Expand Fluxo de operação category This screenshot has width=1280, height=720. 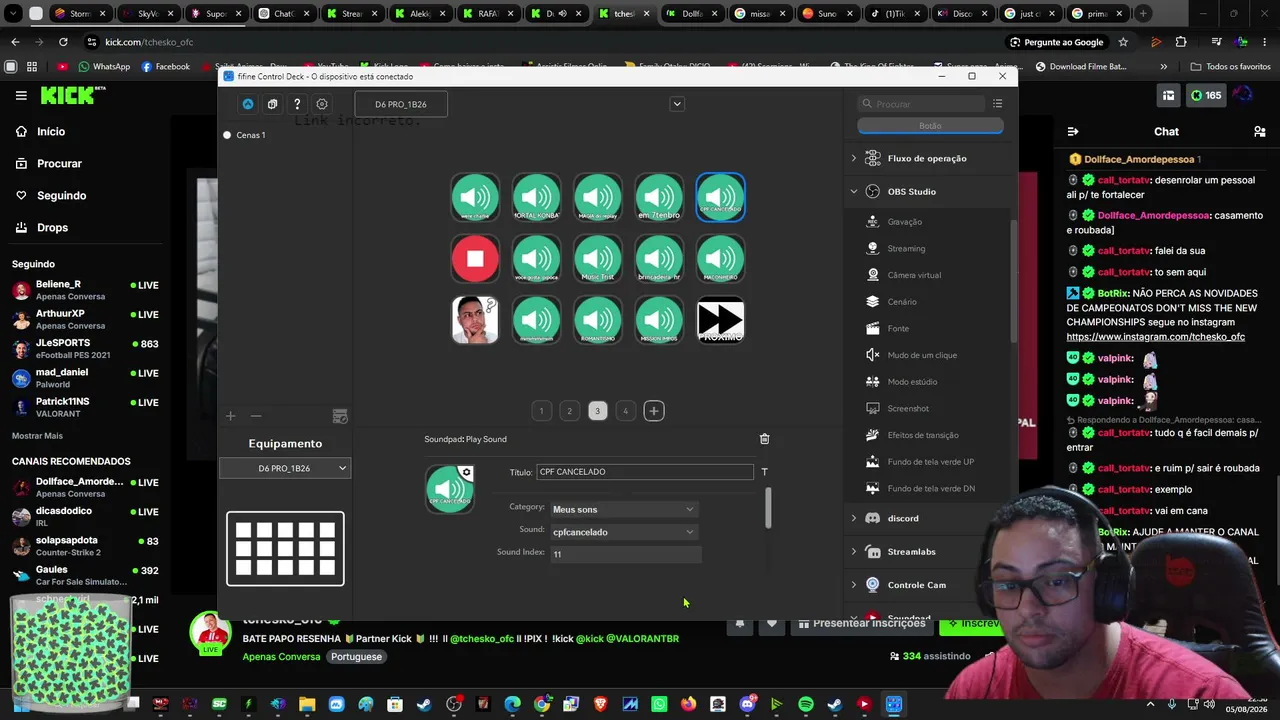coord(854,158)
